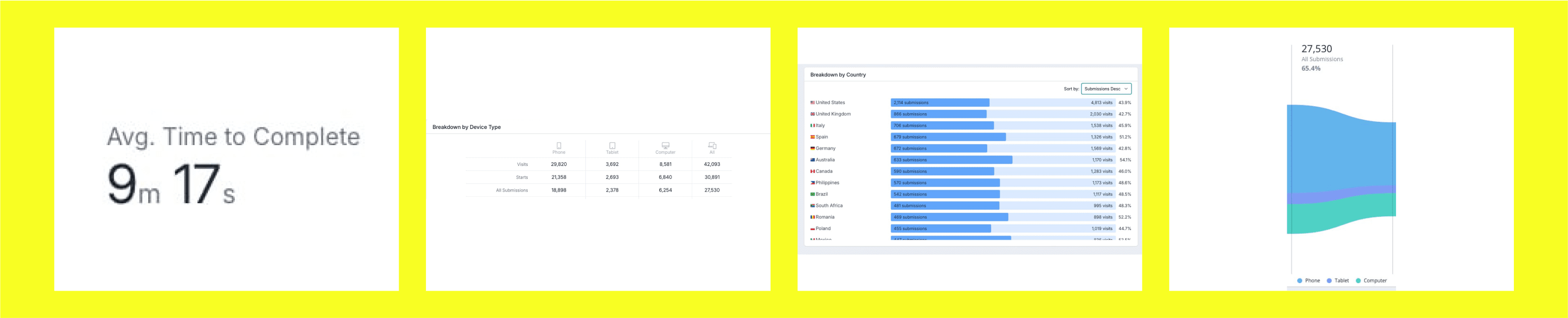
Task: Open the Sort by Submissions Desc dropdown
Action: click(x=1106, y=89)
